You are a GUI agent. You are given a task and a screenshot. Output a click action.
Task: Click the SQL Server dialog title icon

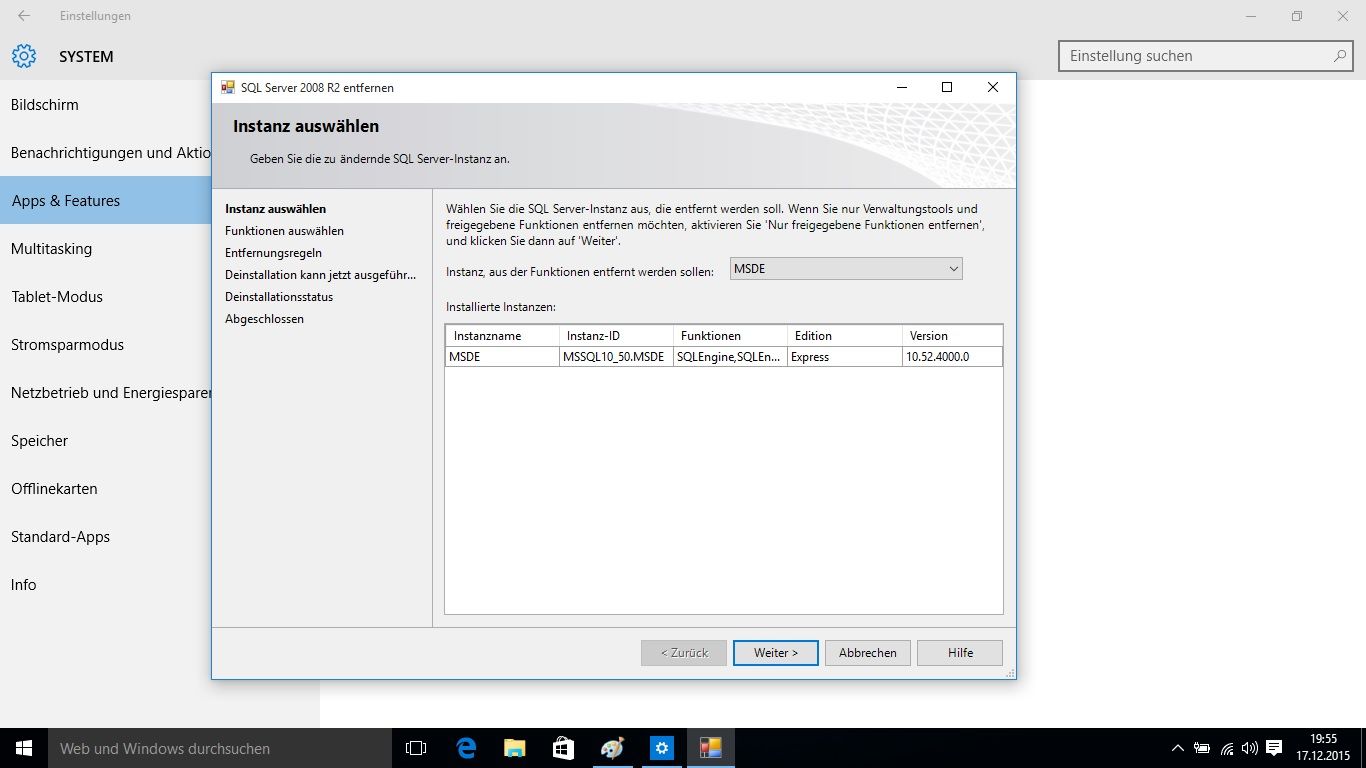coord(228,87)
